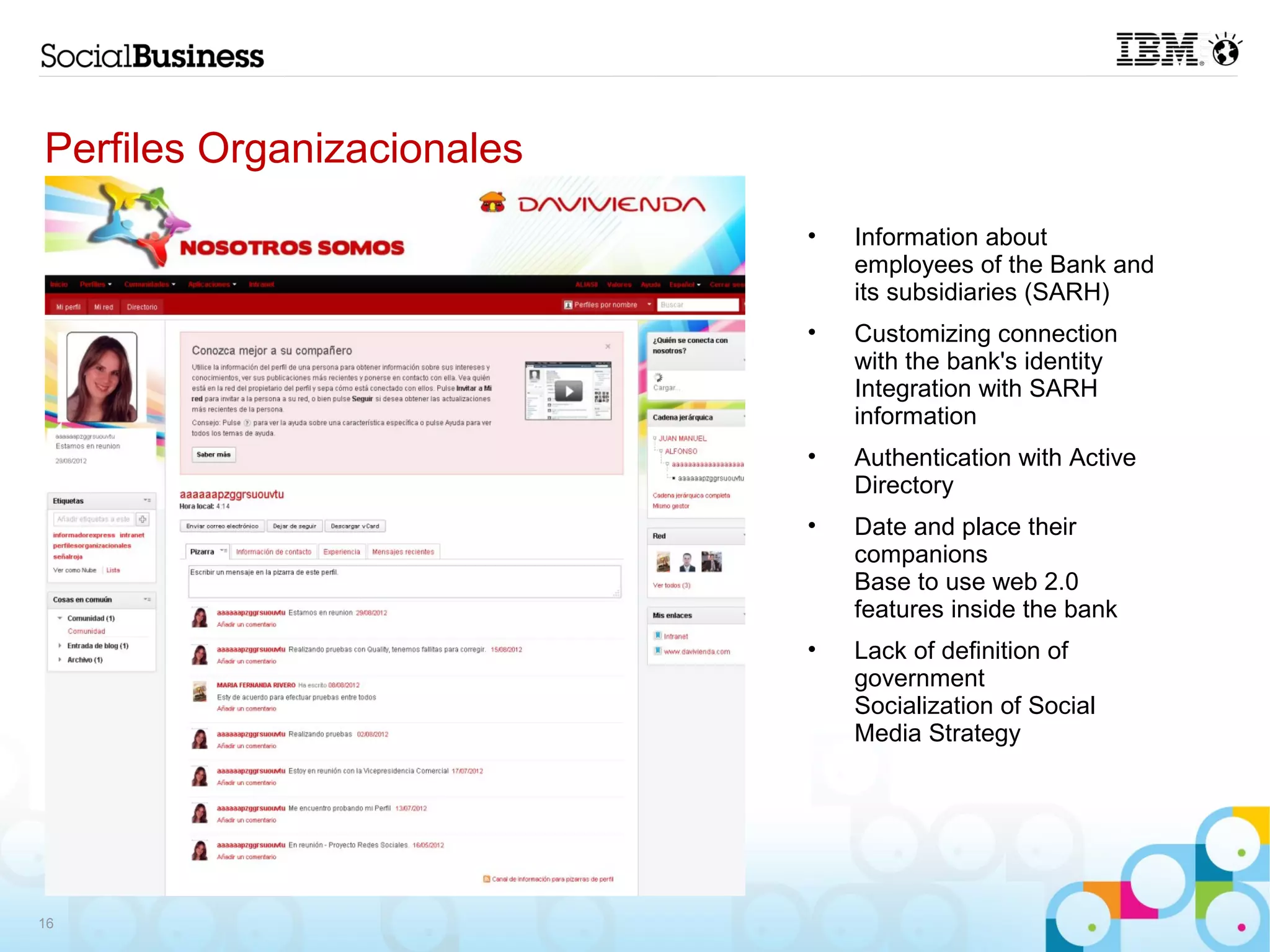Viewport: 1270px width, 952px height.
Task: Expand the 'Archivo (1)' item
Action: (60, 660)
